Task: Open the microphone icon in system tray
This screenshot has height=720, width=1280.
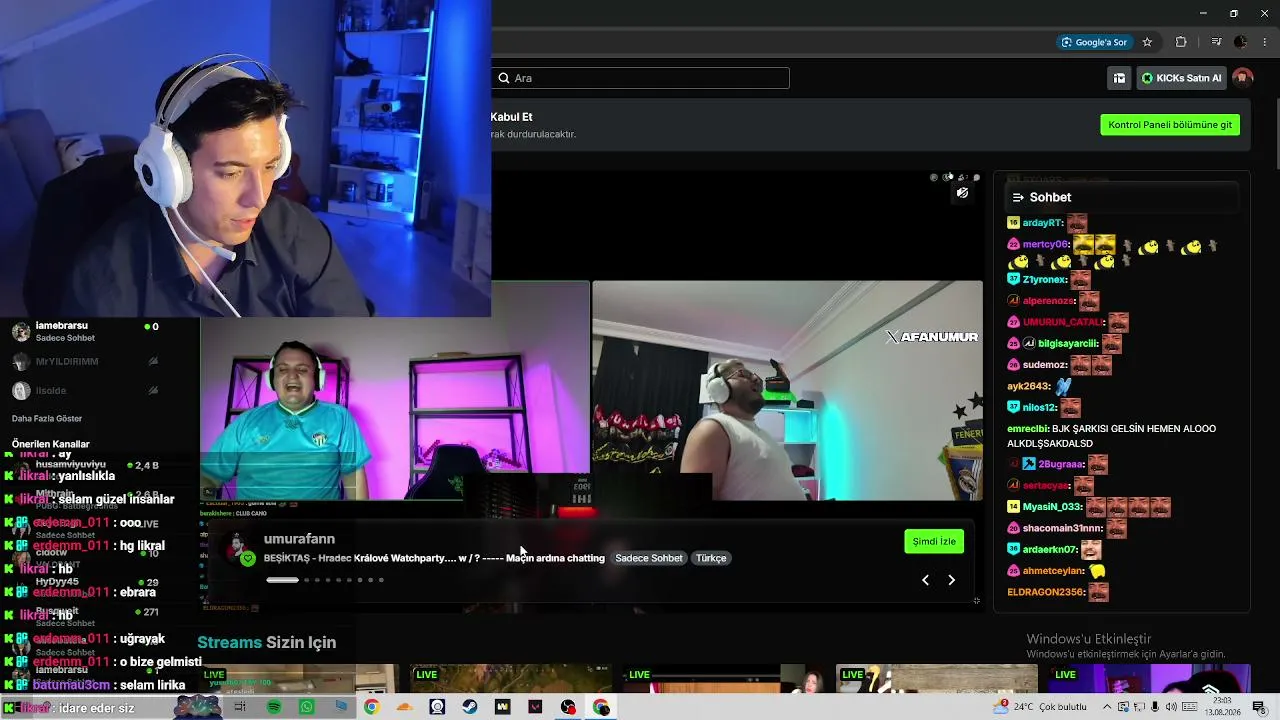Action: tap(1156, 707)
